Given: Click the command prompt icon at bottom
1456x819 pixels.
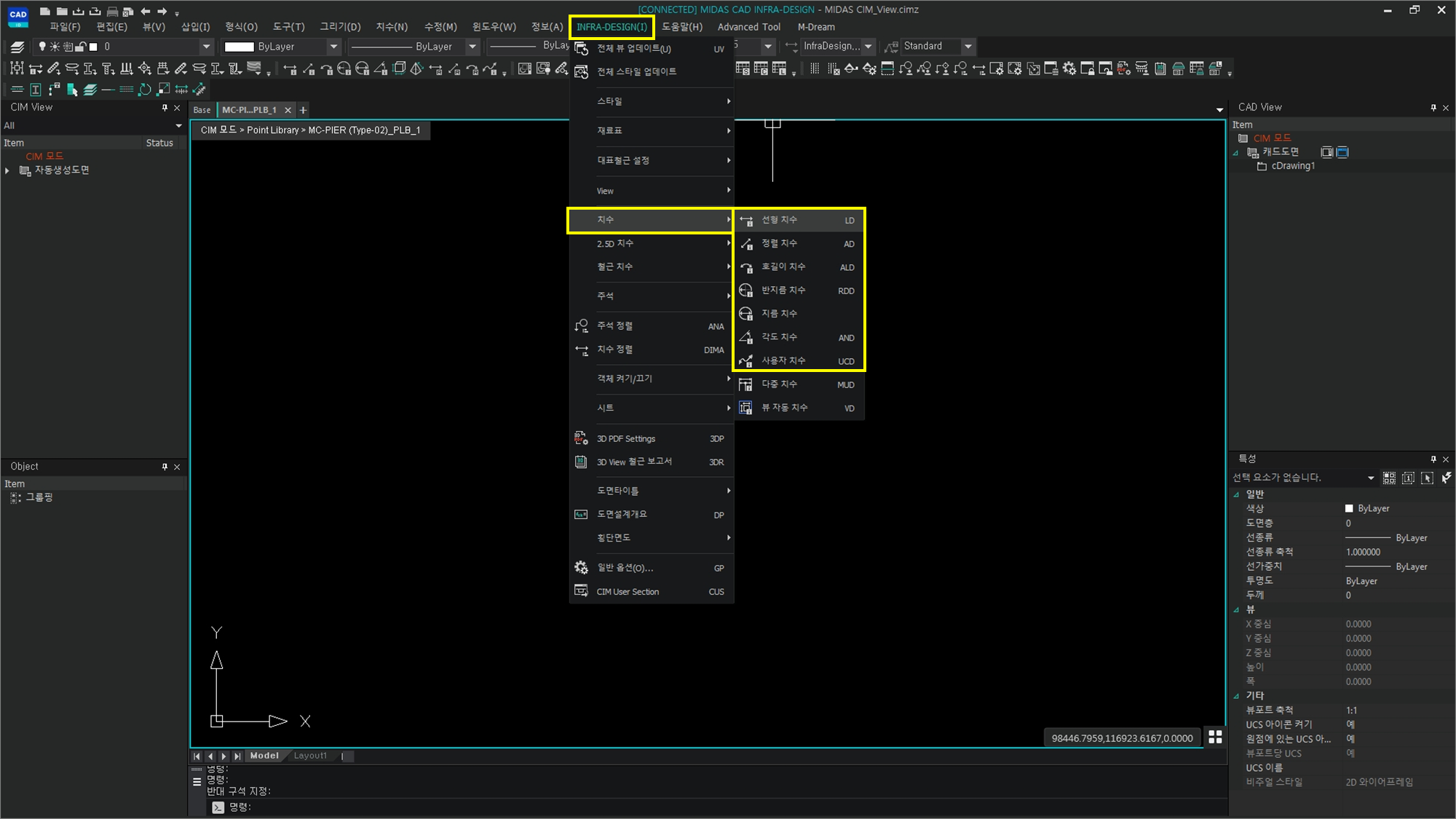Looking at the screenshot, I should [218, 807].
